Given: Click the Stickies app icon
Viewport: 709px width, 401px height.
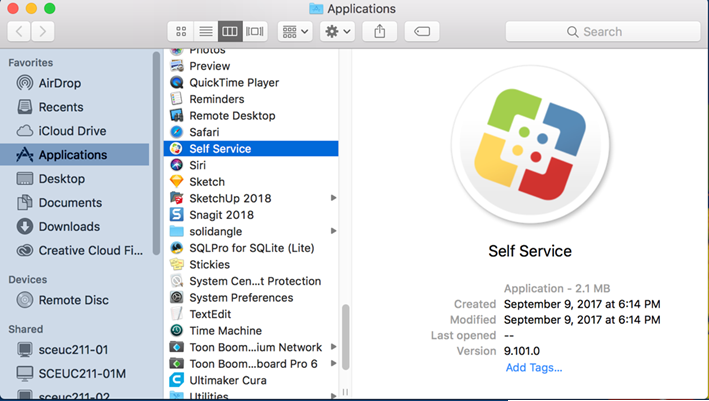Looking at the screenshot, I should pos(176,264).
